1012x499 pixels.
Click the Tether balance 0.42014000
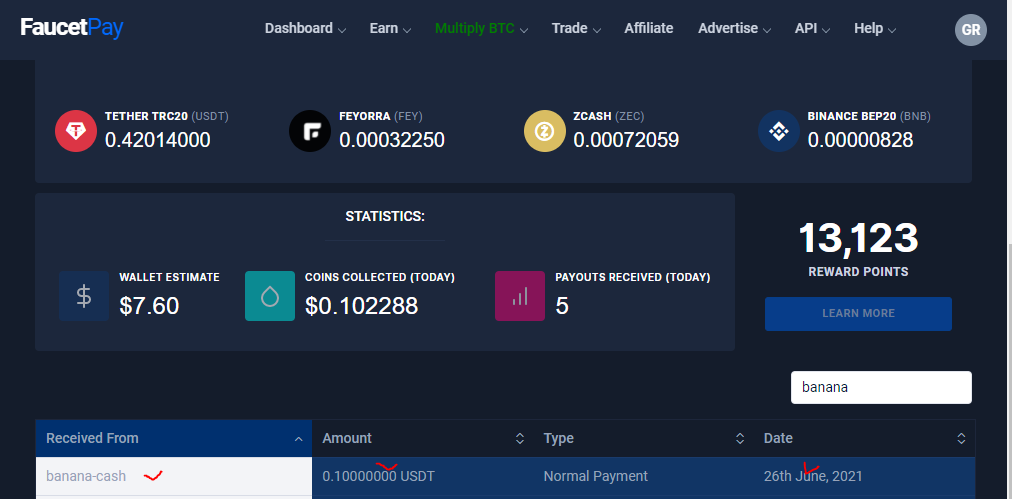pos(157,140)
